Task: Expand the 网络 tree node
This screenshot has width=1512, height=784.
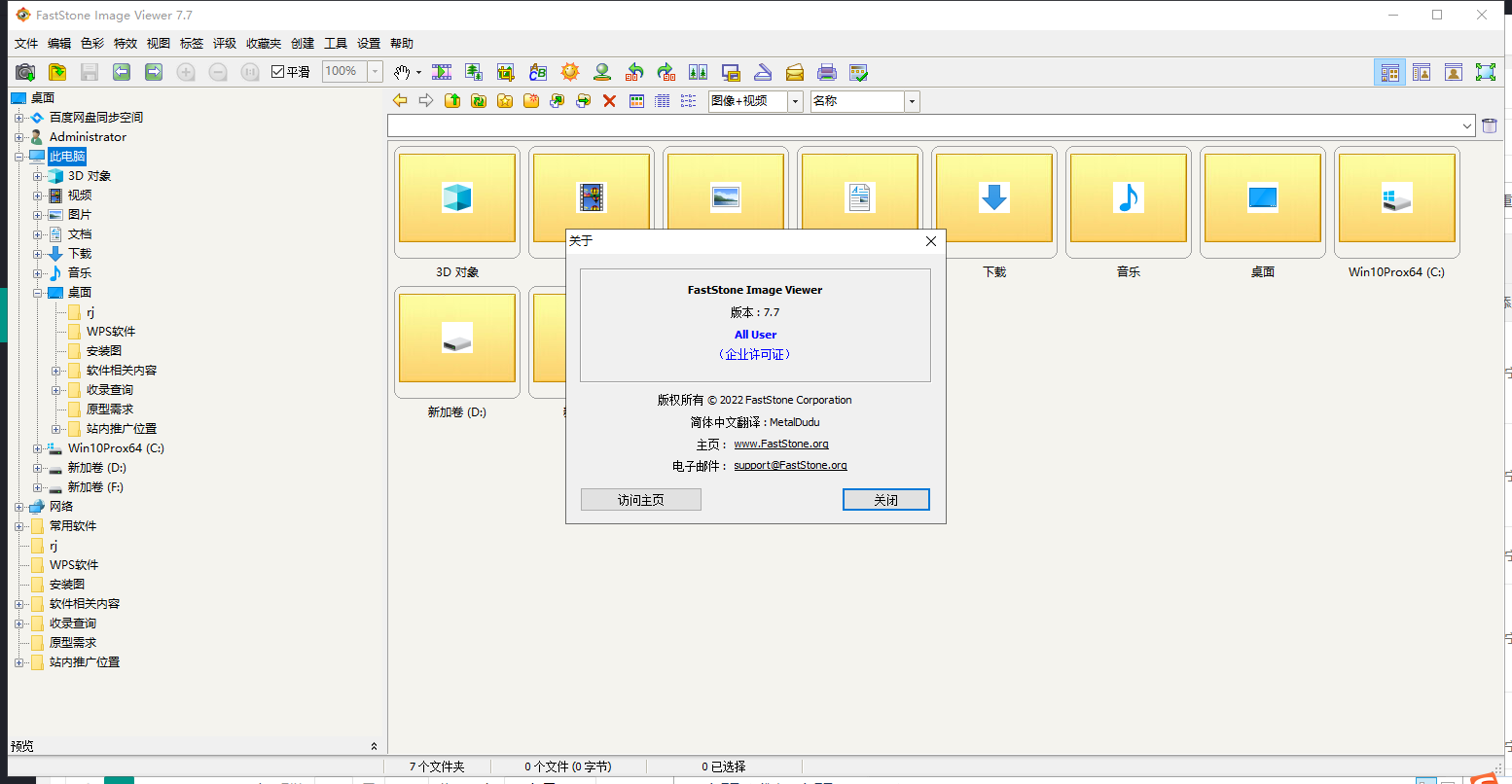Action: tap(20, 506)
